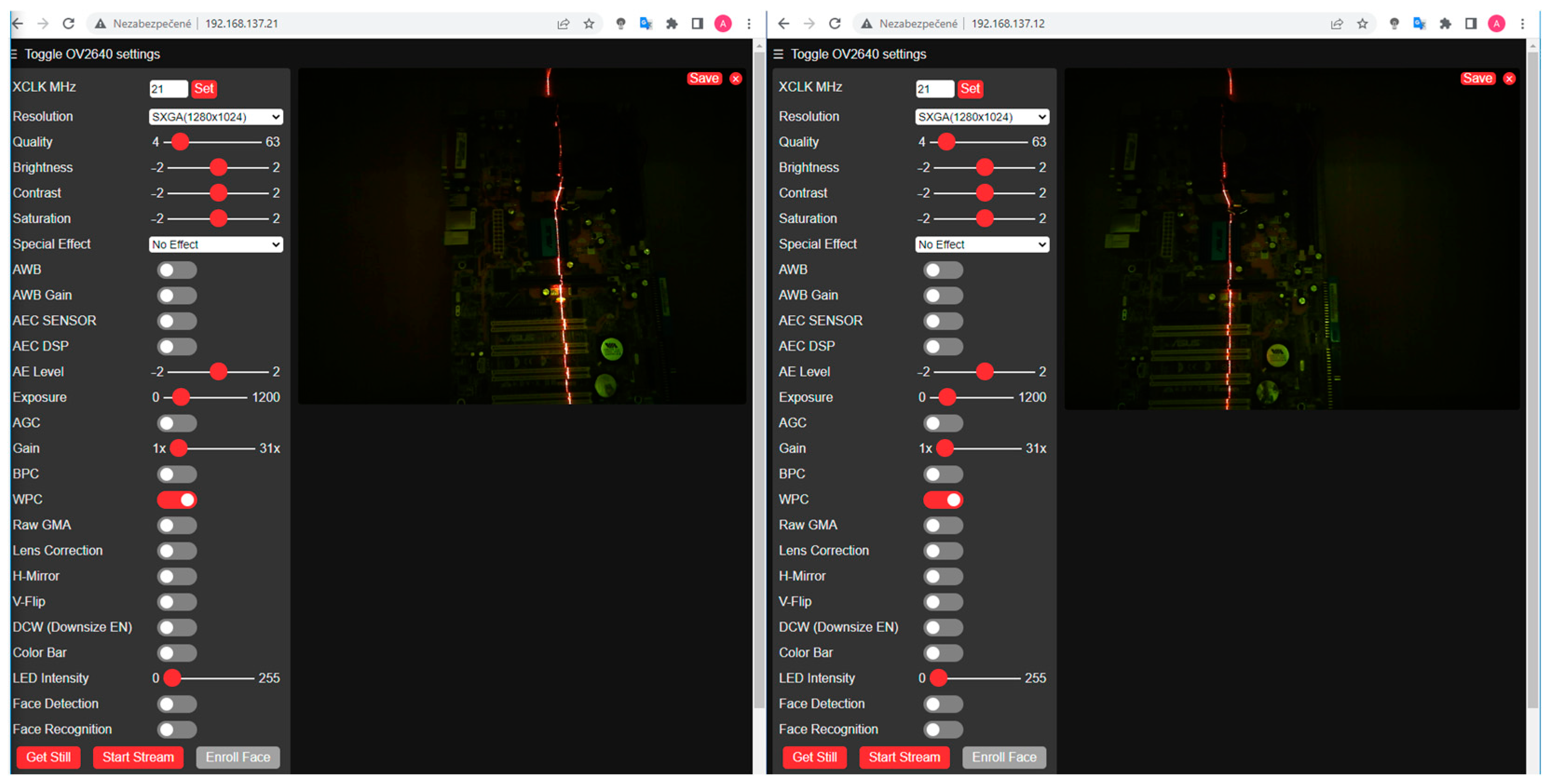
Task: Click the right Toggle OV2640 settings hamburger menu
Action: pos(778,54)
